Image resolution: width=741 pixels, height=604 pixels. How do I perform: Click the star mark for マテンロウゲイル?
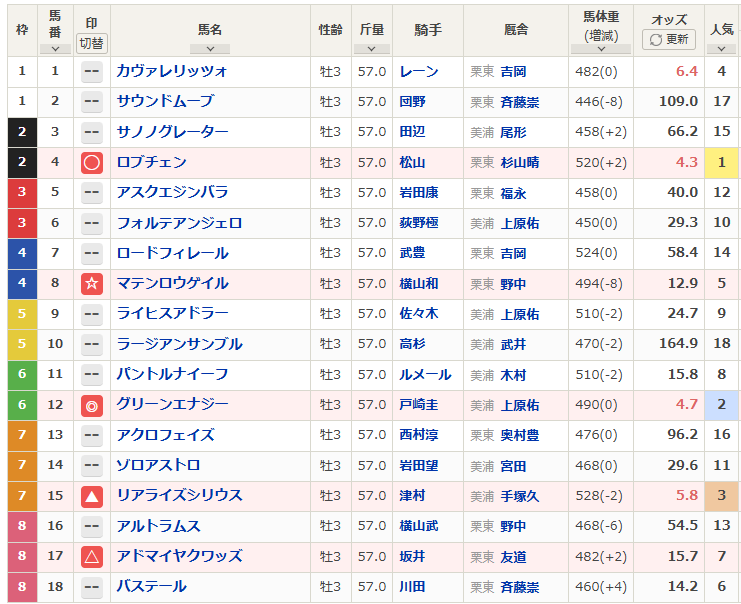click(91, 283)
